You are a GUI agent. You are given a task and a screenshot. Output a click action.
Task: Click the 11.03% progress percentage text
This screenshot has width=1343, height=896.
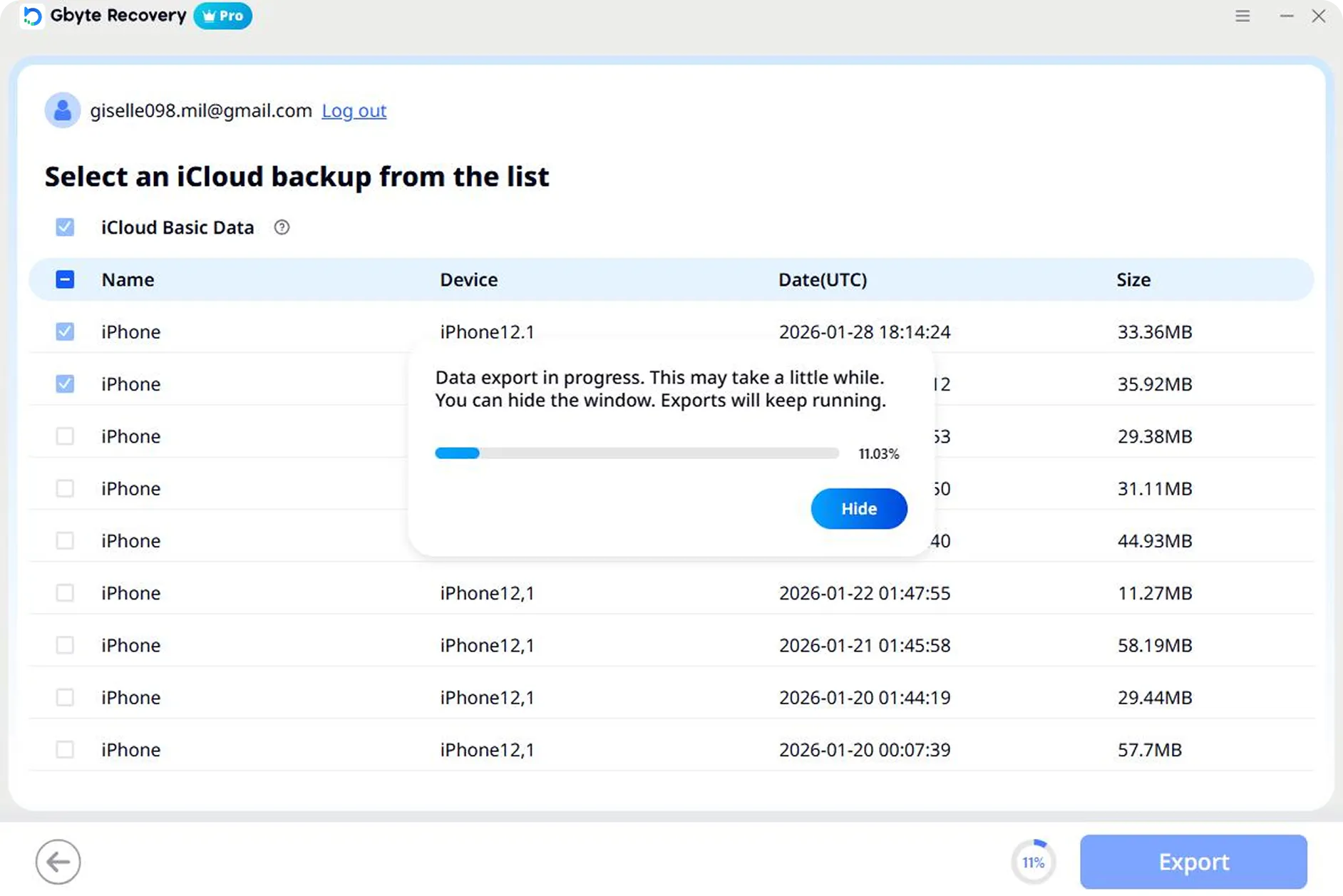tap(879, 454)
